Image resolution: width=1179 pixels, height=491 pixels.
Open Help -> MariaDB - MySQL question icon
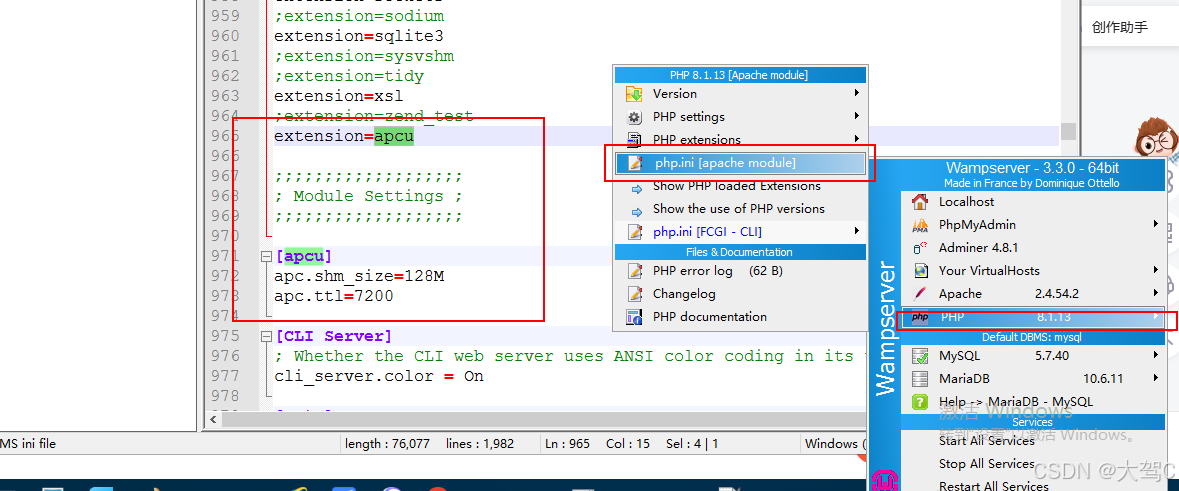(x=920, y=402)
